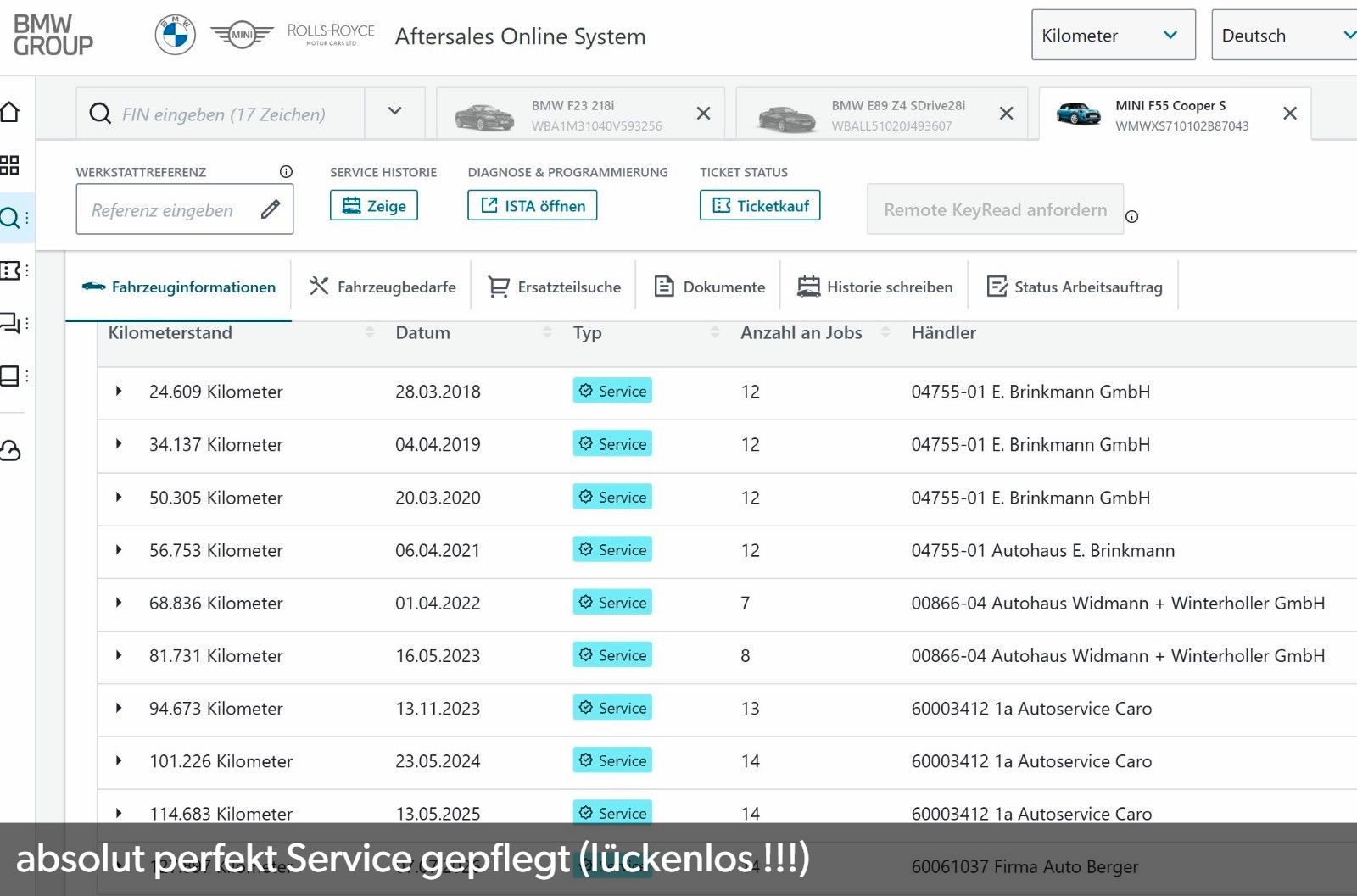Click the MINI brand logo
The width and height of the screenshot is (1357, 896).
pos(242,35)
